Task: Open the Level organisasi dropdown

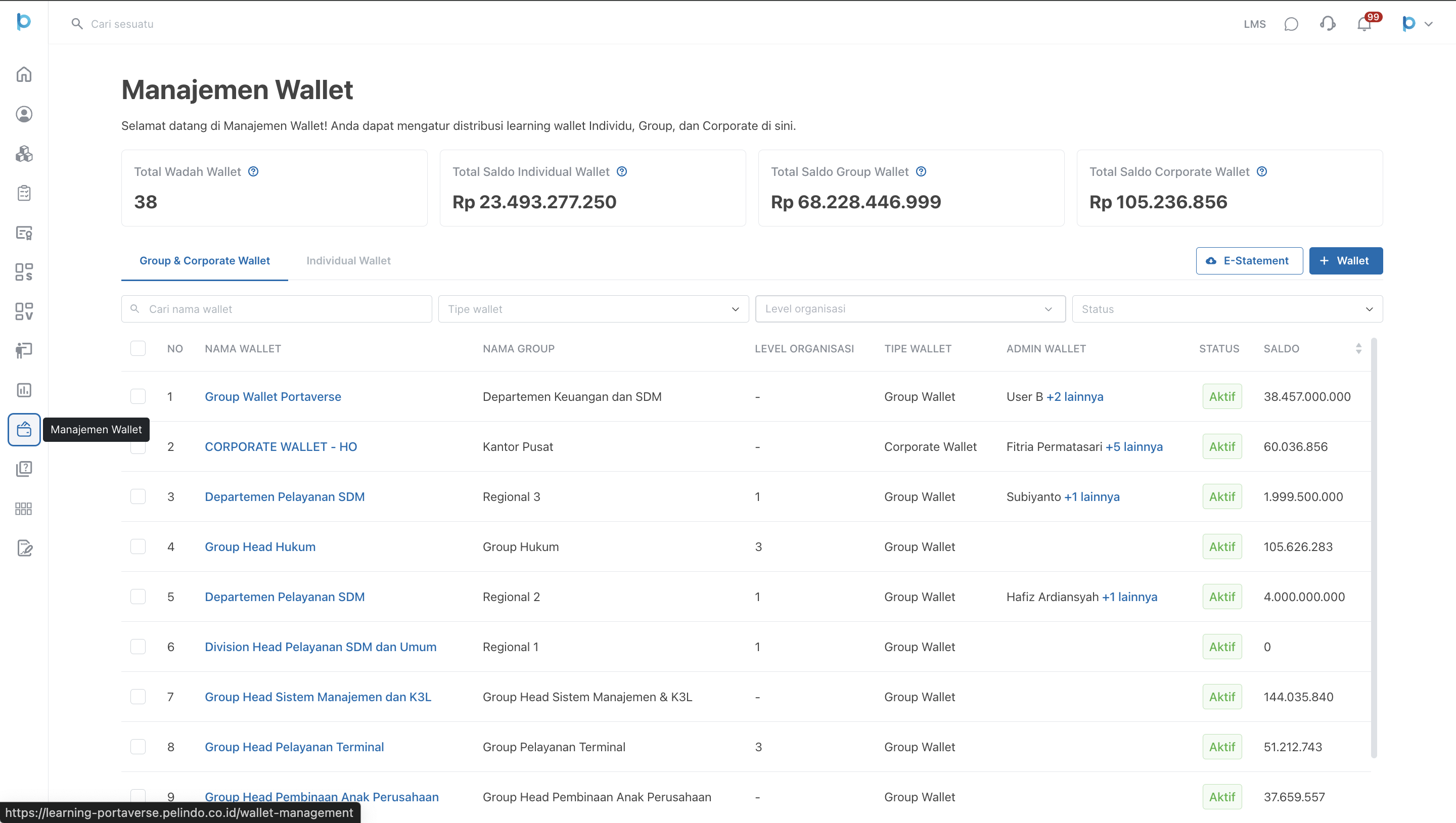Action: (910, 309)
